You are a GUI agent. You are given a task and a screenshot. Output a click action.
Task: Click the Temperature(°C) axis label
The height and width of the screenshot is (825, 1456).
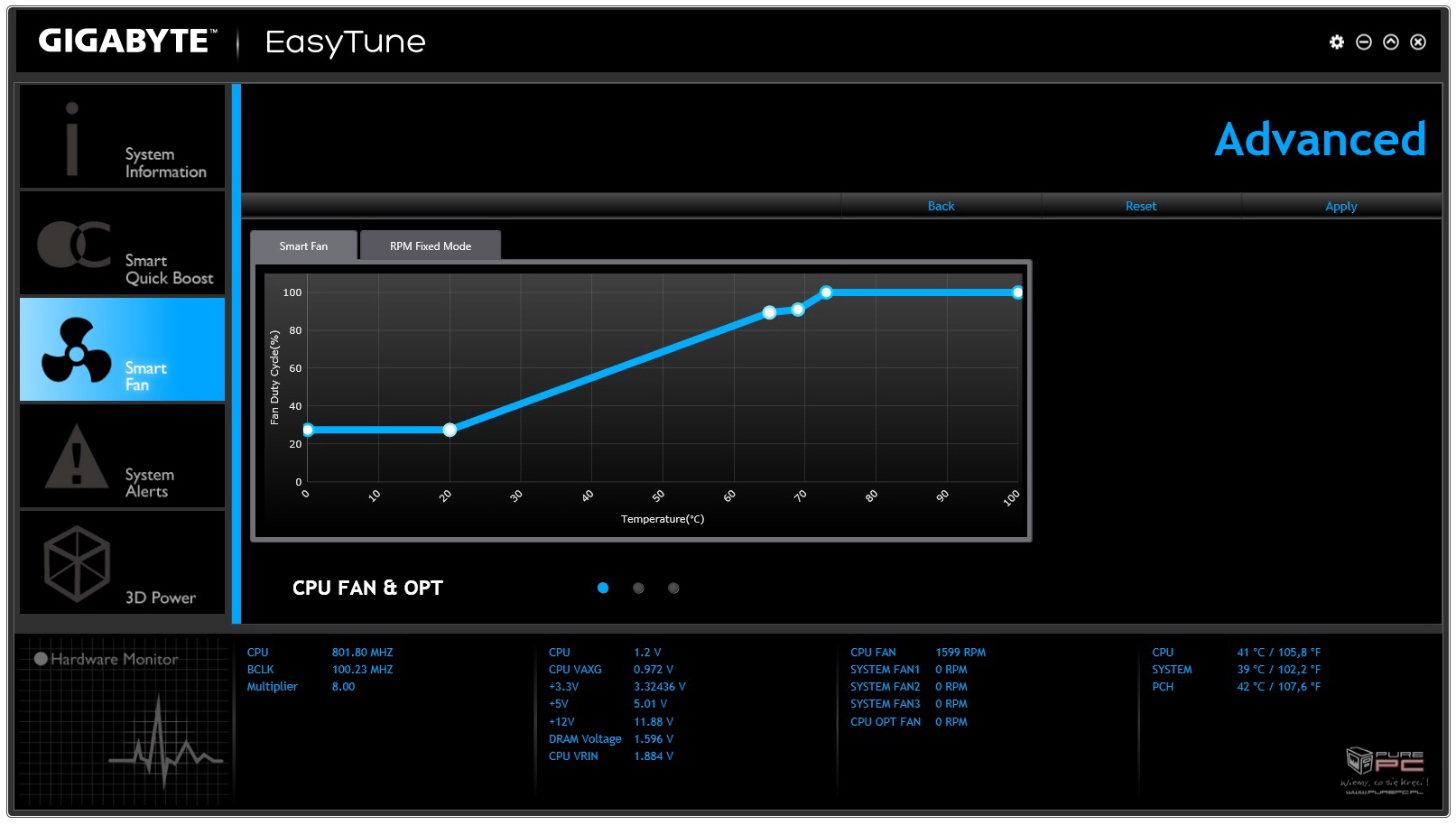(x=663, y=519)
